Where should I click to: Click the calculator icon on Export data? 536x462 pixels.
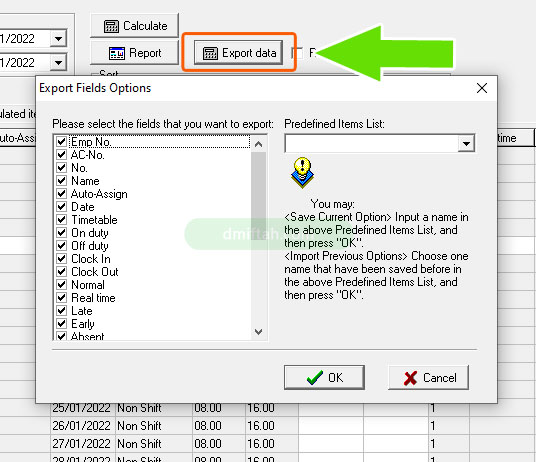coord(210,53)
